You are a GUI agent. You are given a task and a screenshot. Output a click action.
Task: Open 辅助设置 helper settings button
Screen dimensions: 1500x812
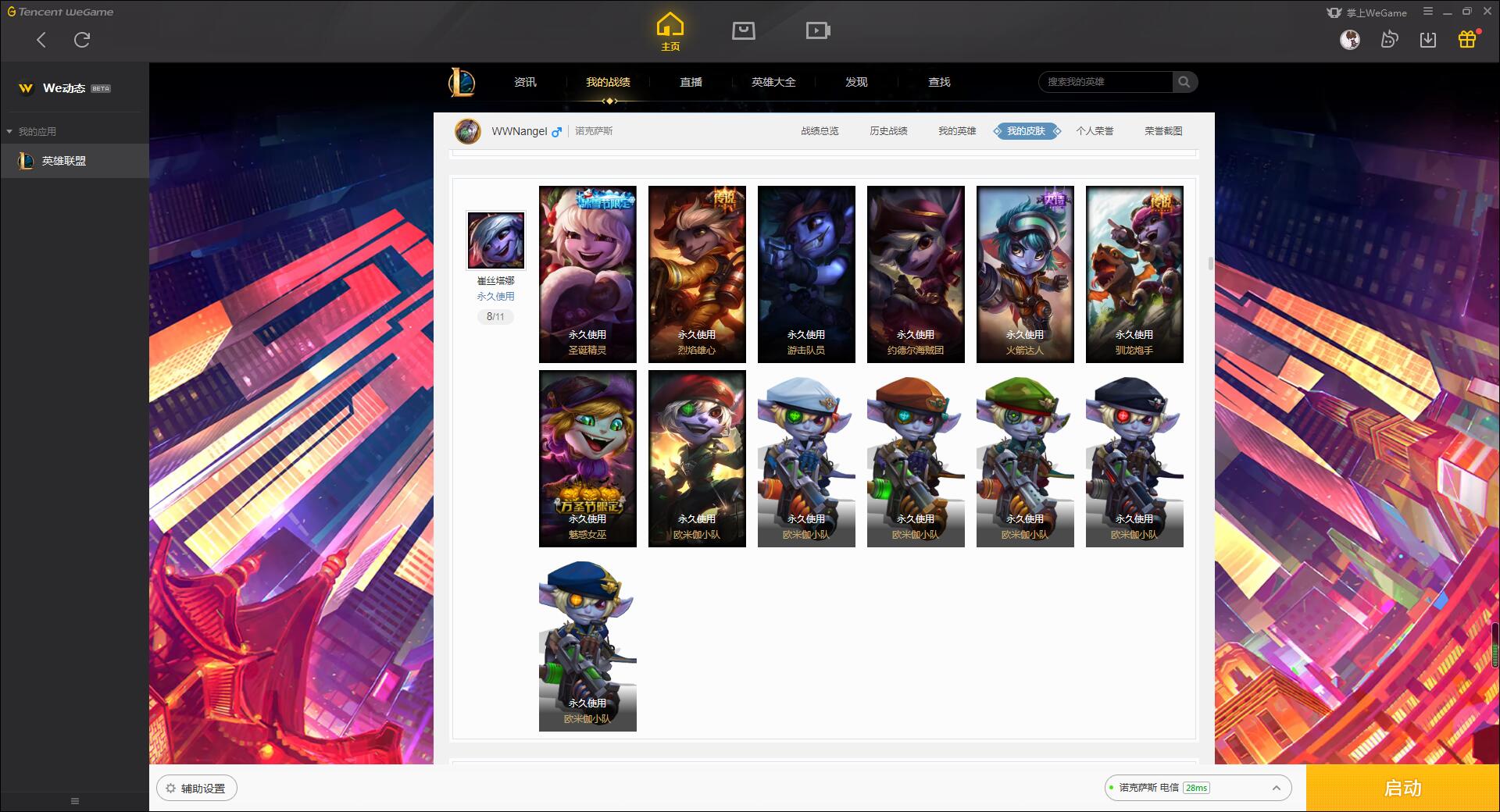197,789
